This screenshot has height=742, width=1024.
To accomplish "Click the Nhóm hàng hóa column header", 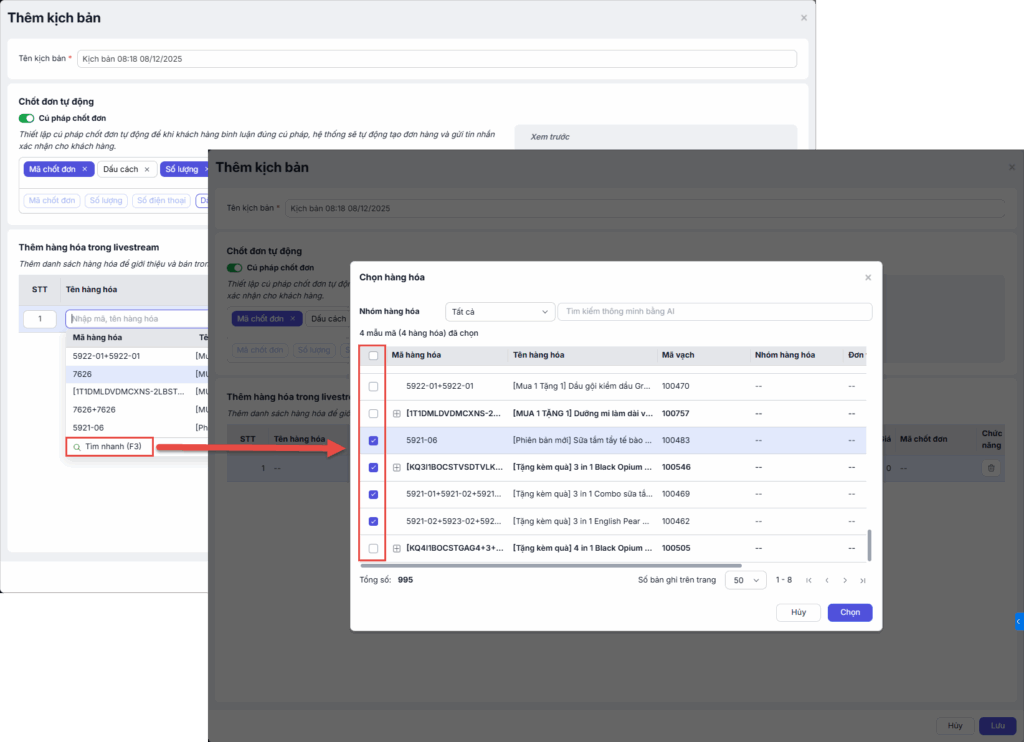I will pos(785,355).
